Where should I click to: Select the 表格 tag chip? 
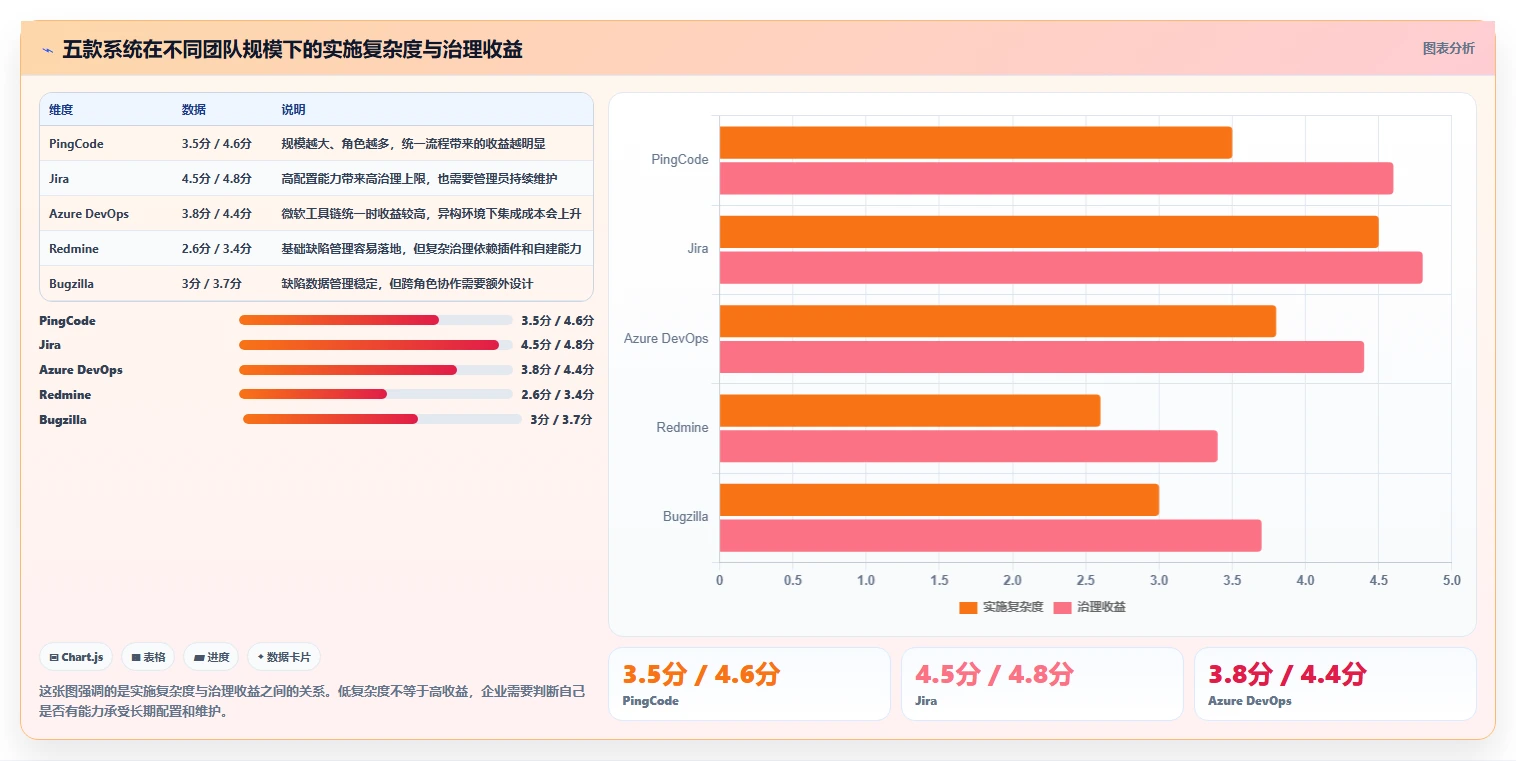pyautogui.click(x=148, y=657)
